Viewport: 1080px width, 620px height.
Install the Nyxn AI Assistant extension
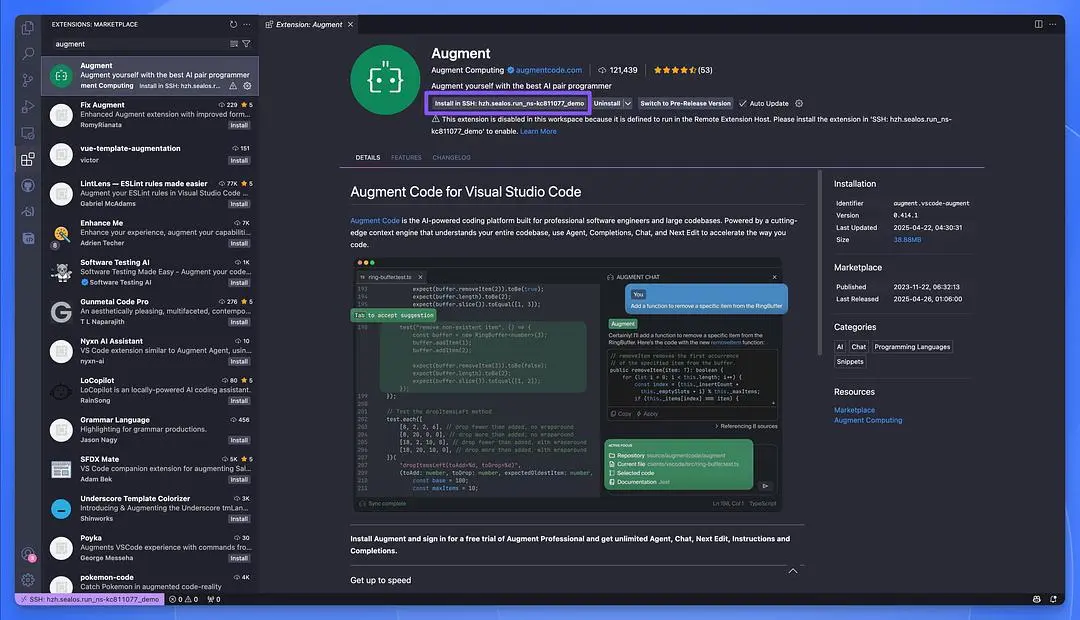[x=239, y=361]
